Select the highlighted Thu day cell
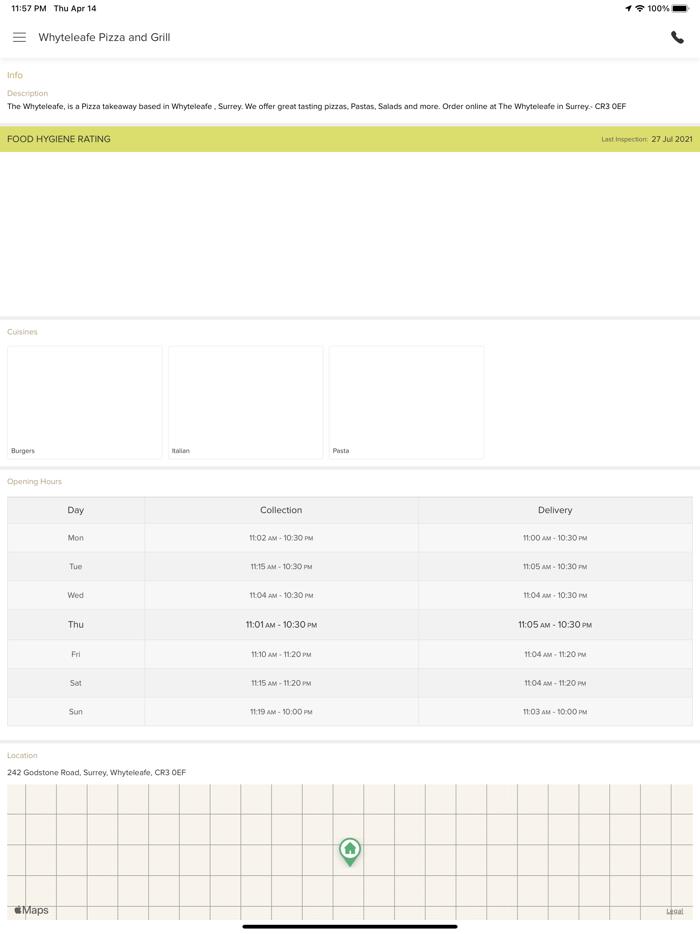 (76, 624)
